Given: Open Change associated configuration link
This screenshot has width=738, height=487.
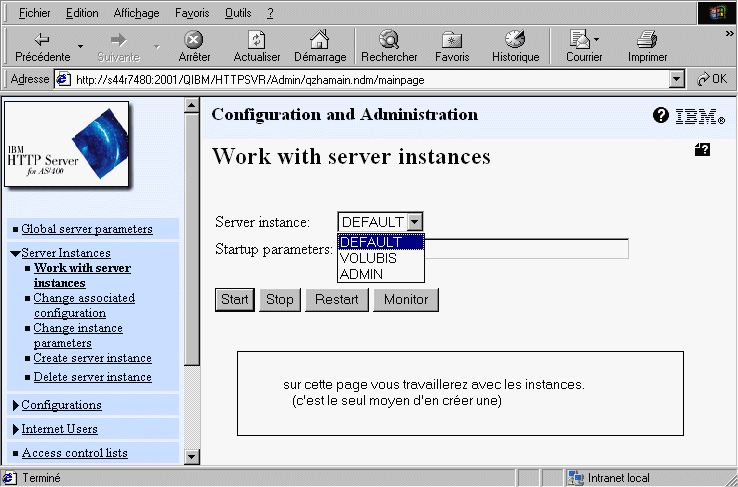Looking at the screenshot, I should click(x=84, y=305).
